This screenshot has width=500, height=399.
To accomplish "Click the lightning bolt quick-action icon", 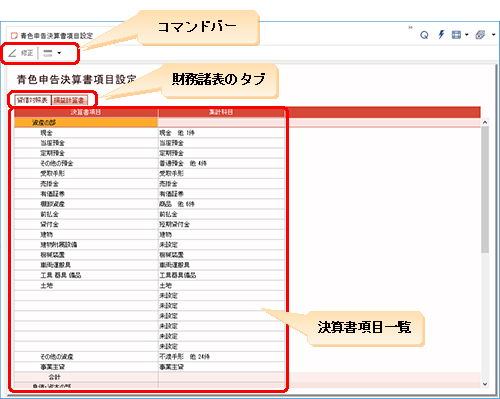I will click(441, 34).
